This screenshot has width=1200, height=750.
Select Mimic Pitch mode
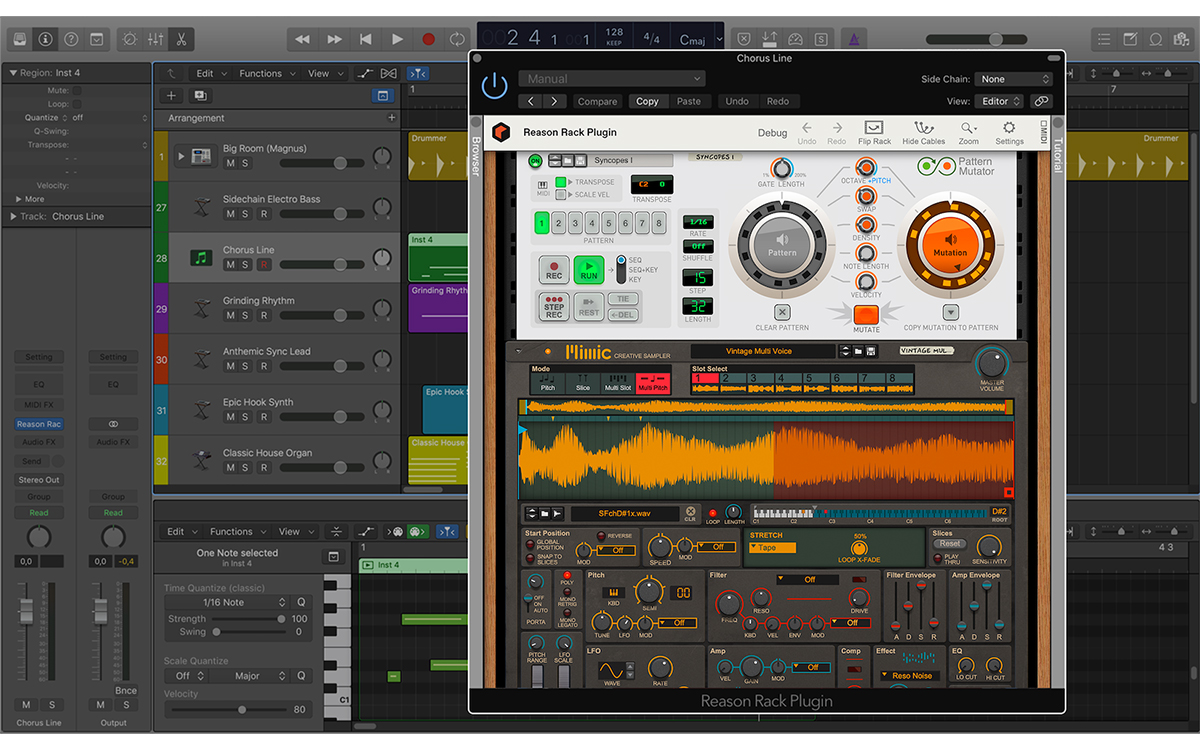tap(547, 382)
